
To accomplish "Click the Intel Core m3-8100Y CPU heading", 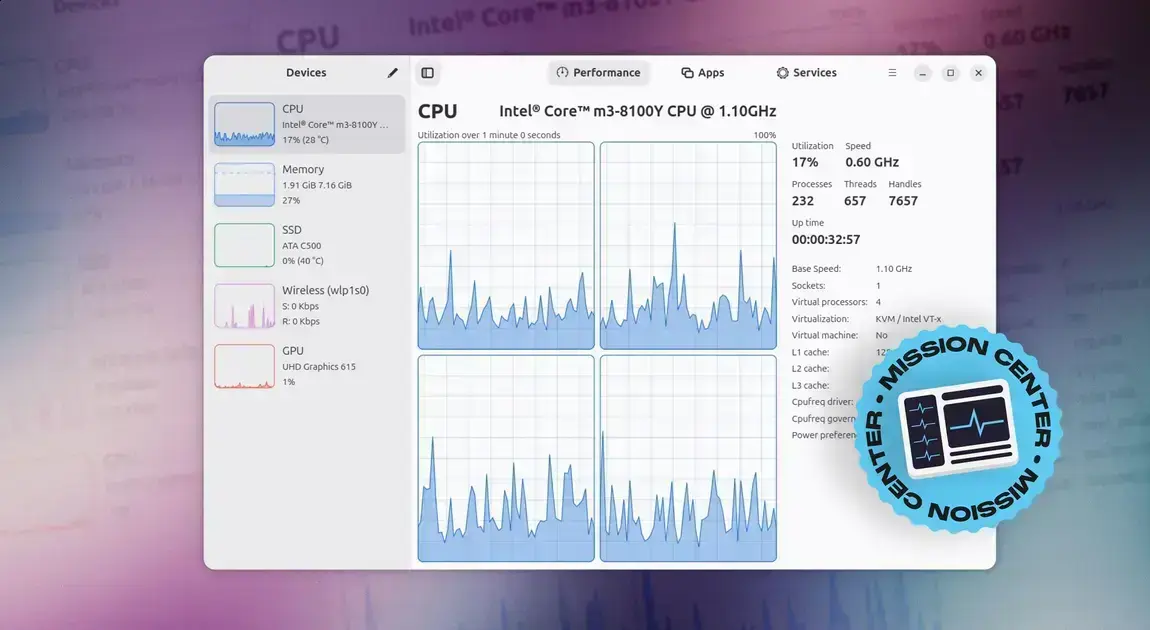I will (637, 111).
